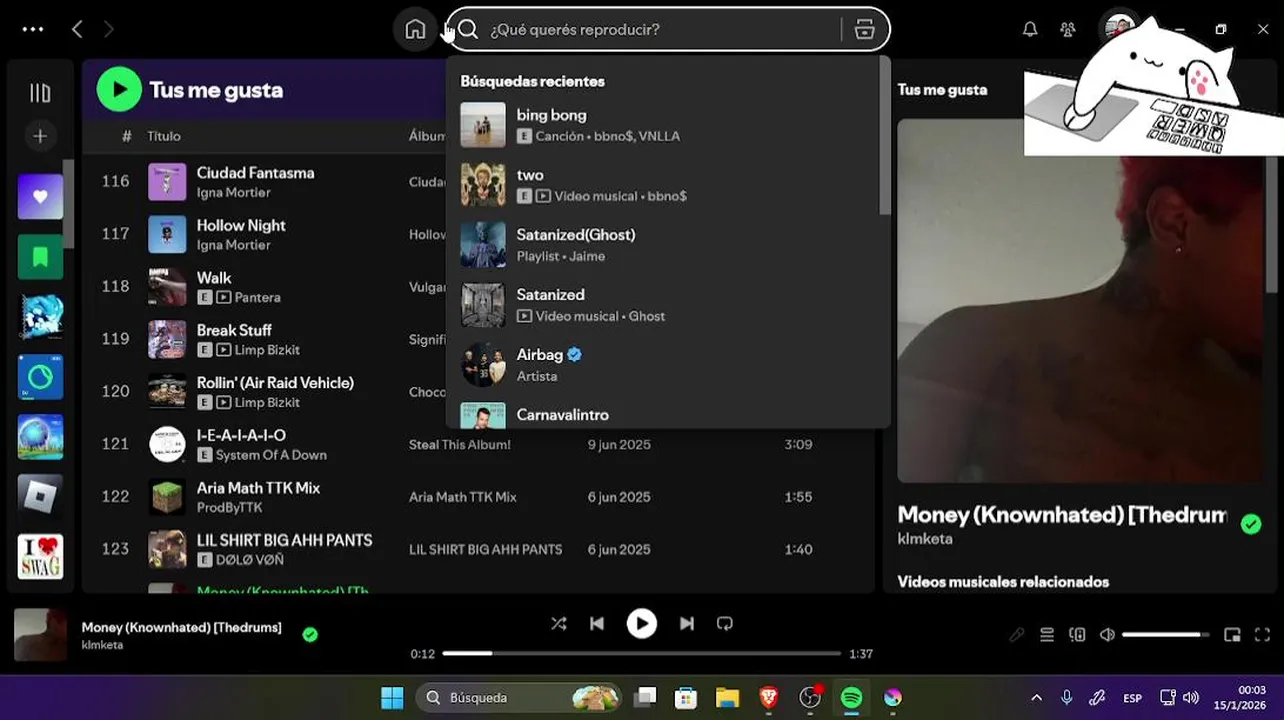Image resolution: width=1284 pixels, height=720 pixels.
Task: Toggle green liked checkmark in Now Playing panel
Action: [1251, 524]
